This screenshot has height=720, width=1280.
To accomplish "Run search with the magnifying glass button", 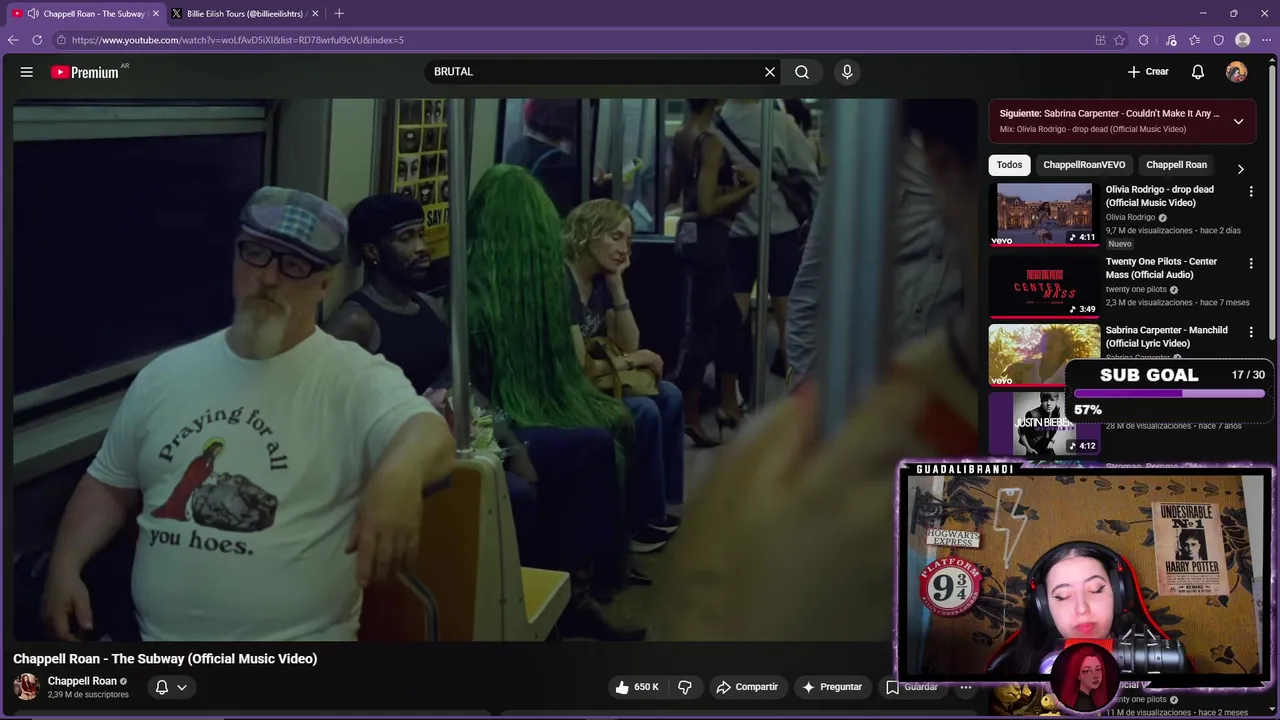I will point(802,72).
